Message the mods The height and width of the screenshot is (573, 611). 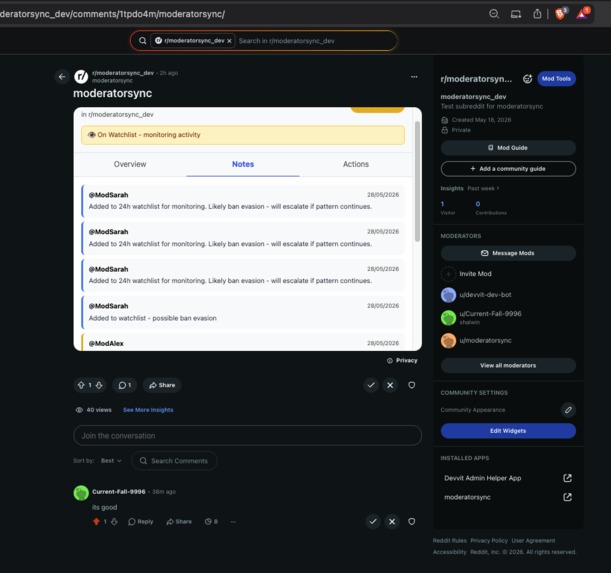pyautogui.click(x=508, y=253)
